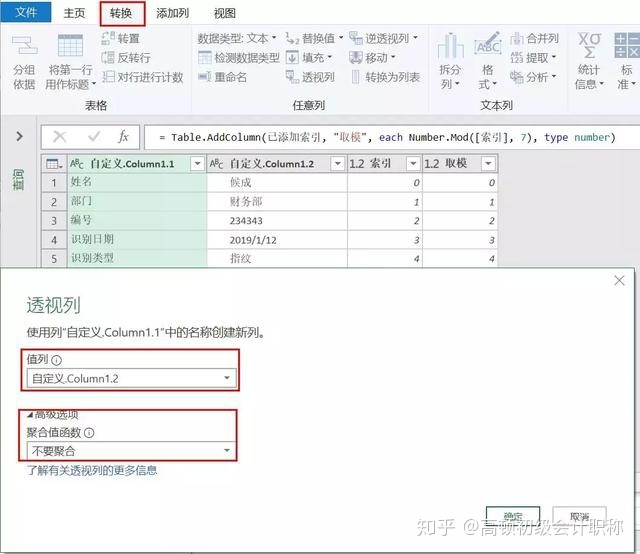Open 了解有关透视列的更多信息 link
Screen dimensions: 640x554
pyautogui.click(x=92, y=471)
